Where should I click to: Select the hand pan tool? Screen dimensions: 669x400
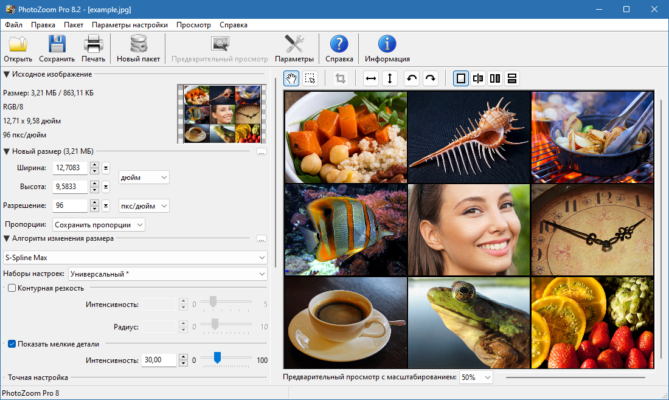(x=291, y=78)
